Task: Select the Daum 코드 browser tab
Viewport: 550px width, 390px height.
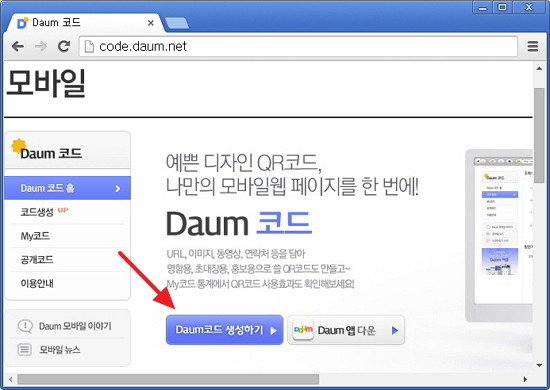Action: tap(84, 23)
